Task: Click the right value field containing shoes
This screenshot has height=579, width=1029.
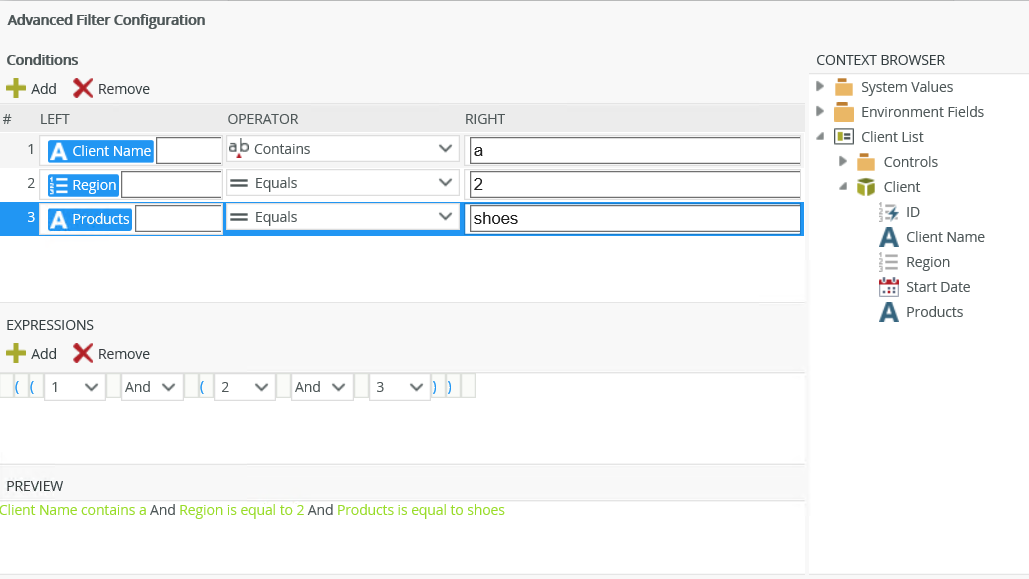Action: [634, 218]
